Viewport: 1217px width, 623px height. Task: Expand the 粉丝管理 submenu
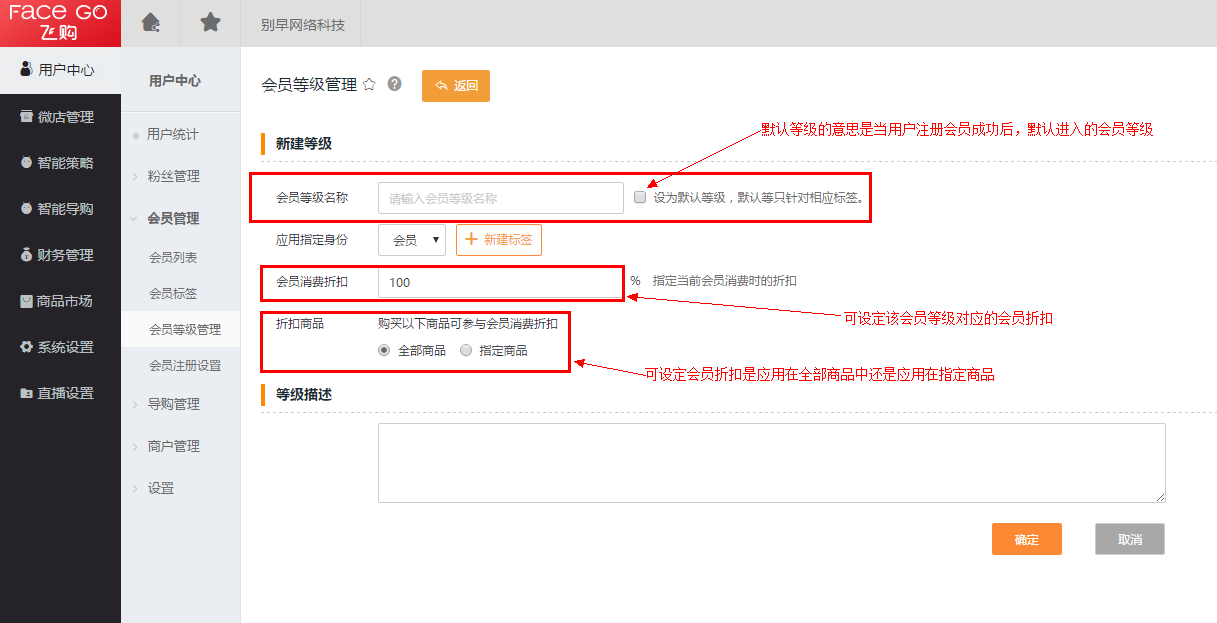[173, 176]
